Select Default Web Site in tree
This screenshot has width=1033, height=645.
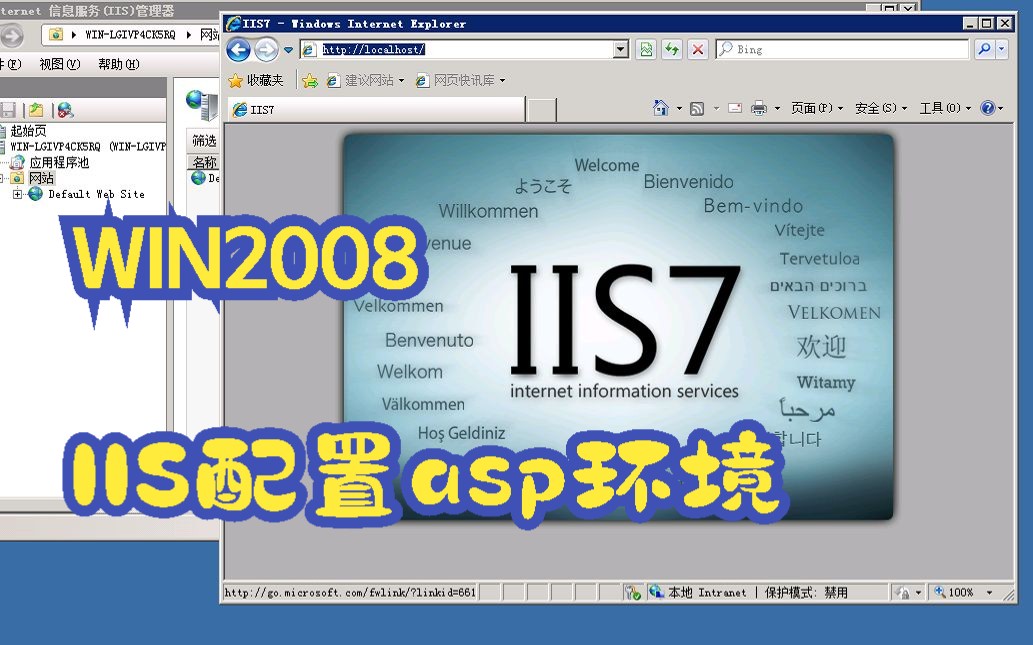pyautogui.click(x=96, y=194)
